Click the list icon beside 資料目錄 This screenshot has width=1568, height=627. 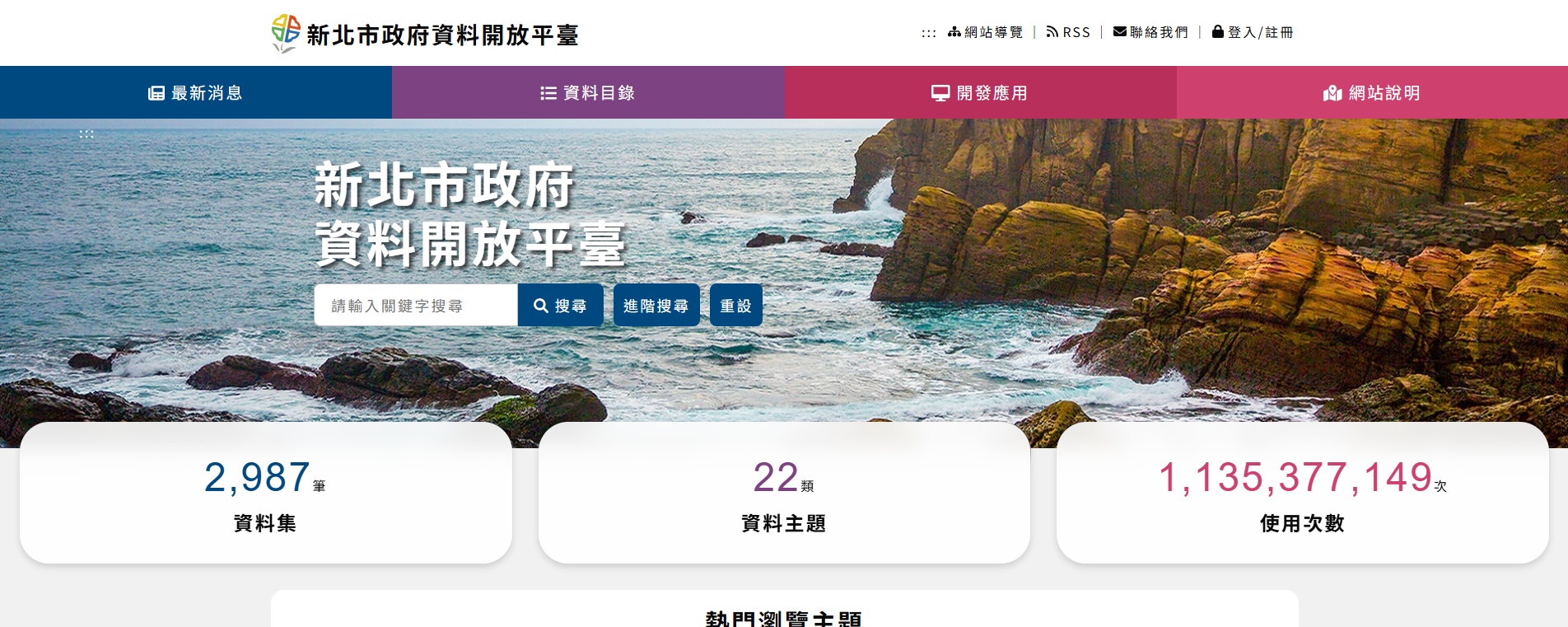(x=548, y=93)
